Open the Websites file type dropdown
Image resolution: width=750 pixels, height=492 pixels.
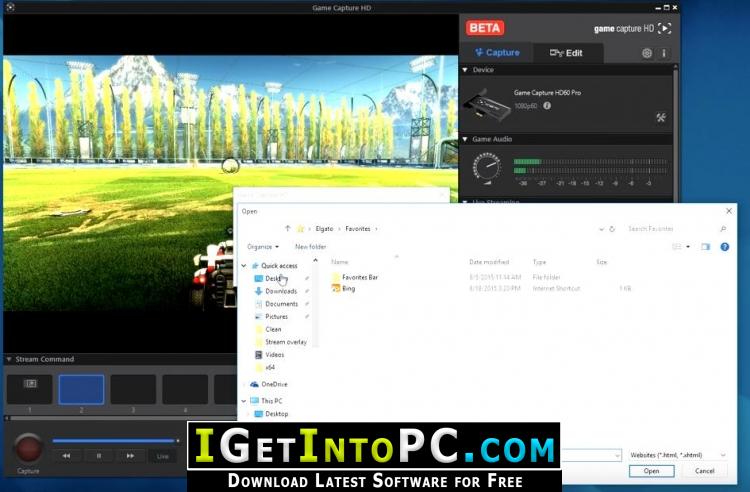pos(678,455)
